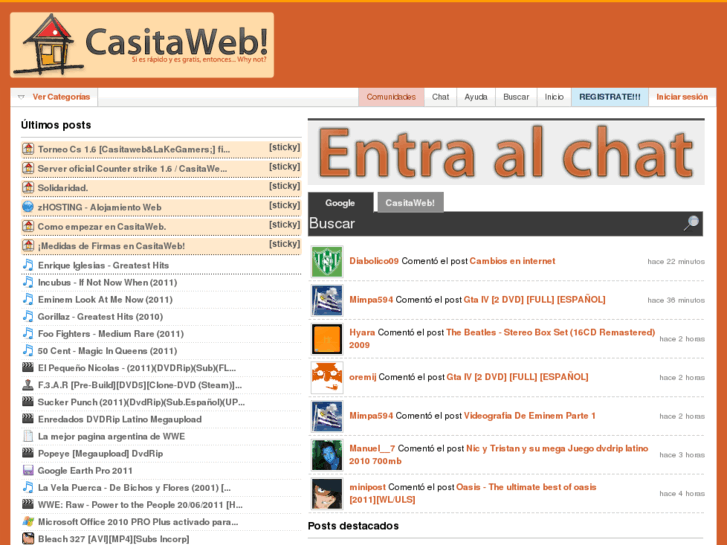
Task: Click music note icon beside Gorillaz Greatest Hits
Action: point(28,316)
